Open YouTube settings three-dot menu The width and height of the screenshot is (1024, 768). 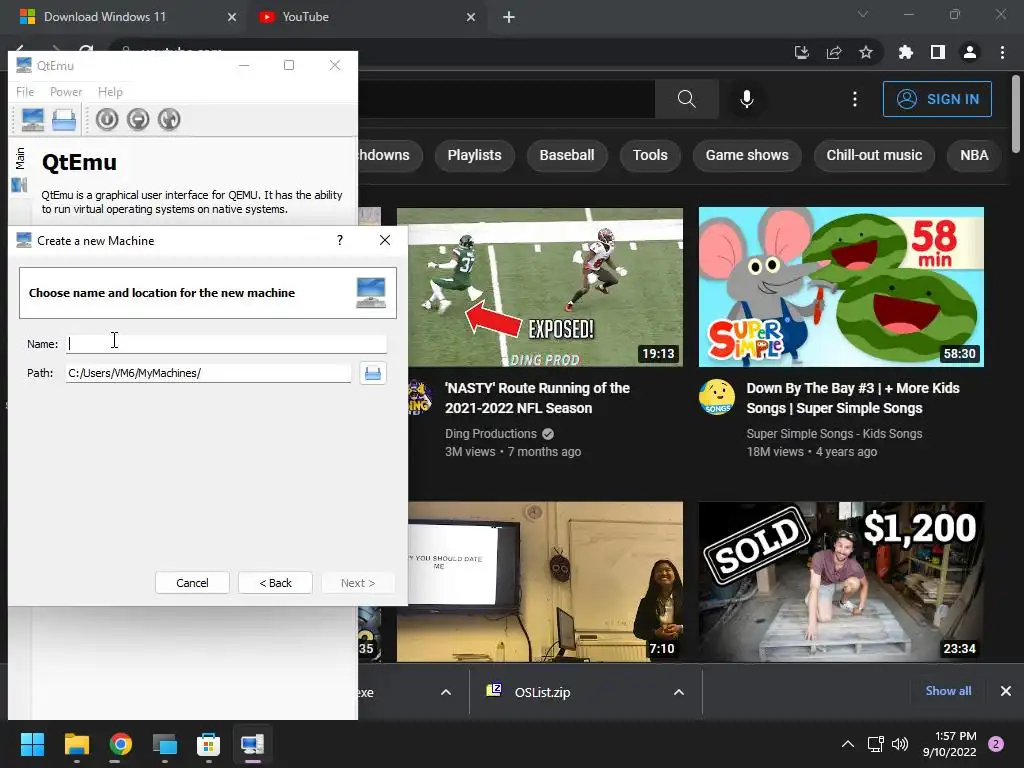pos(855,99)
